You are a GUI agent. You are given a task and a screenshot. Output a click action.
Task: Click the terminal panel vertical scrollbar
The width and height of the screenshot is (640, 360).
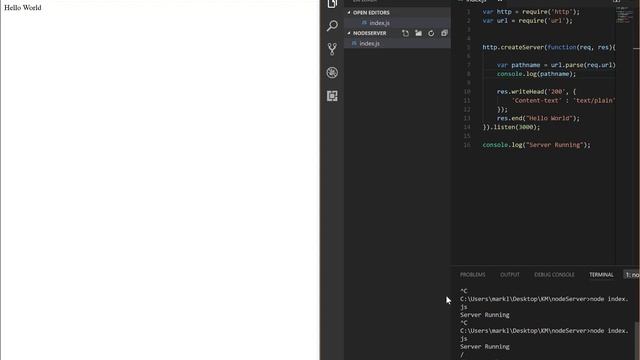coord(637,341)
